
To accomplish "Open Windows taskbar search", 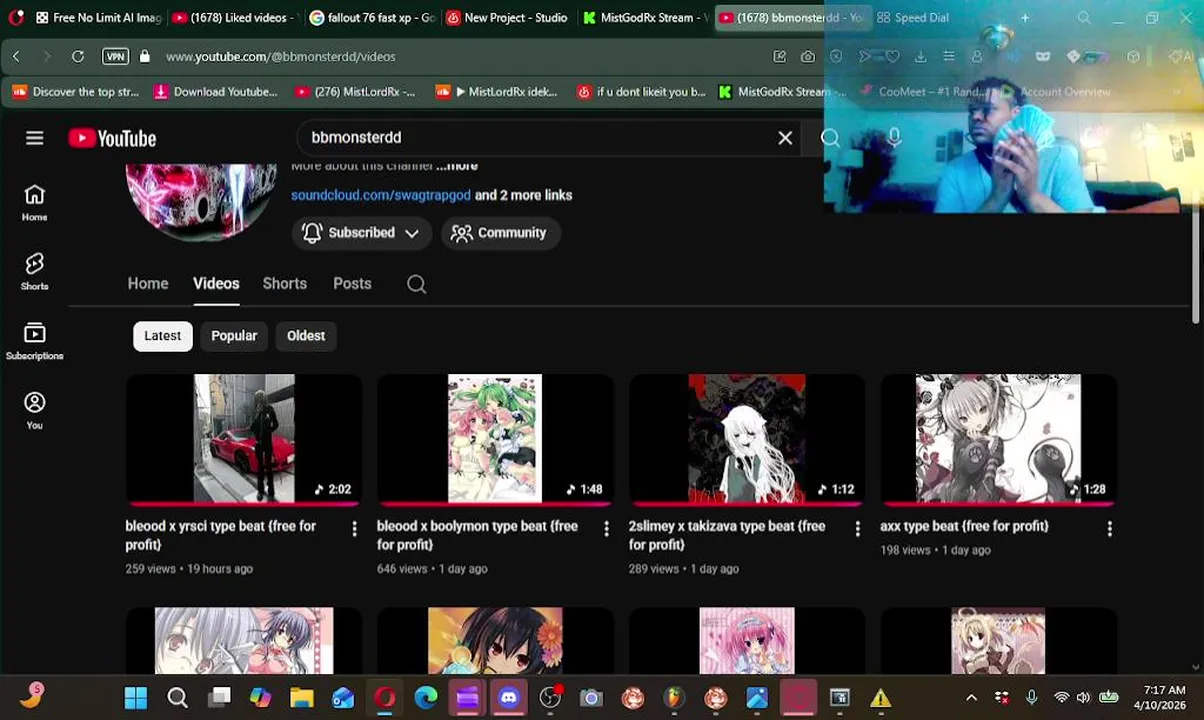I will click(x=177, y=697).
